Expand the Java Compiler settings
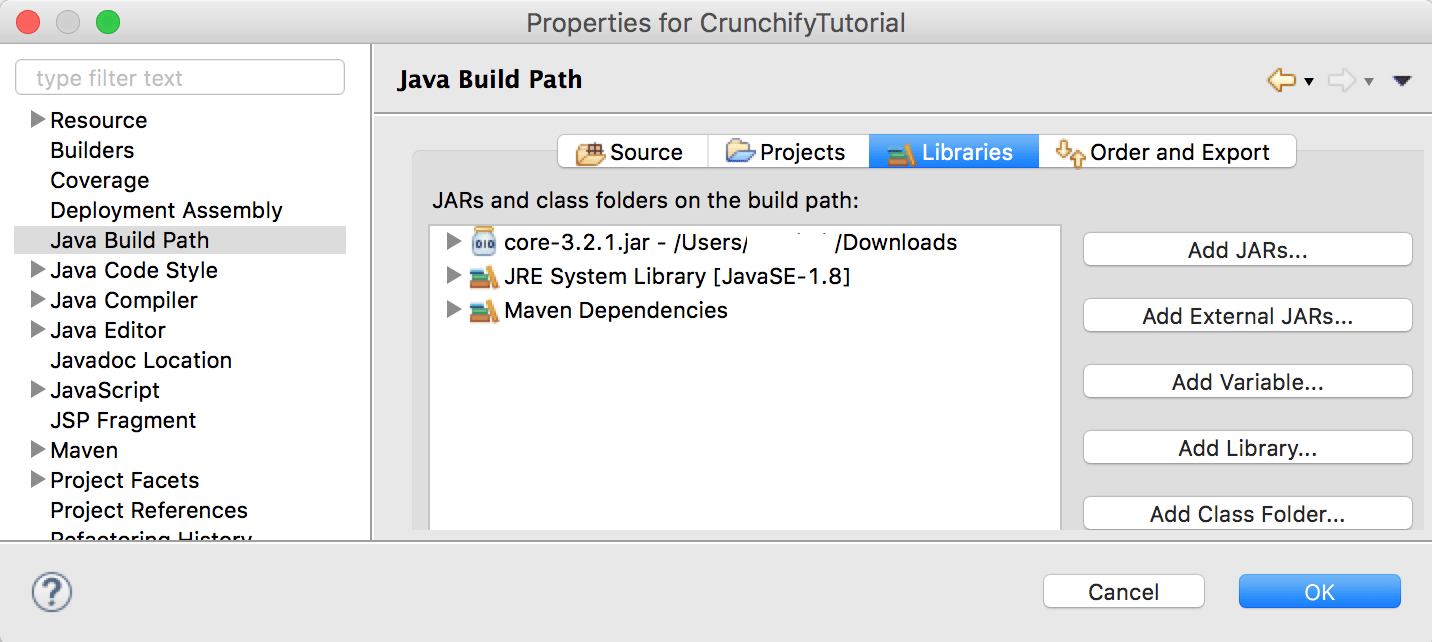This screenshot has width=1432, height=642. pos(38,300)
